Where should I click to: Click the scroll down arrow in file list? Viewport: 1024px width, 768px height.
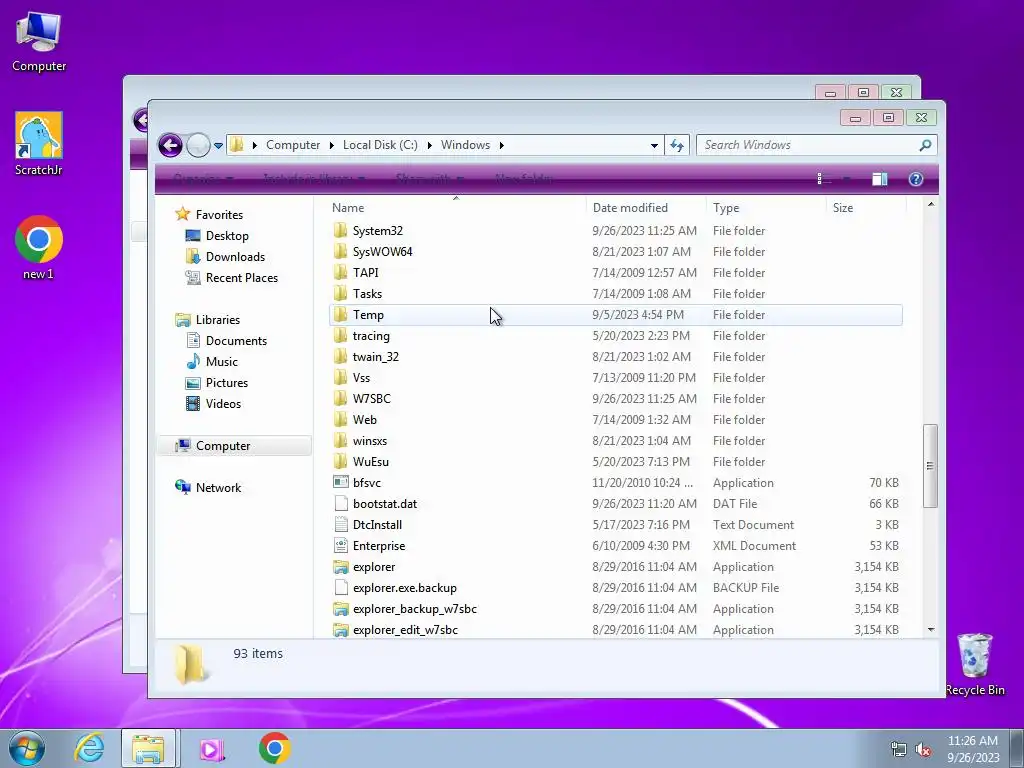931,630
